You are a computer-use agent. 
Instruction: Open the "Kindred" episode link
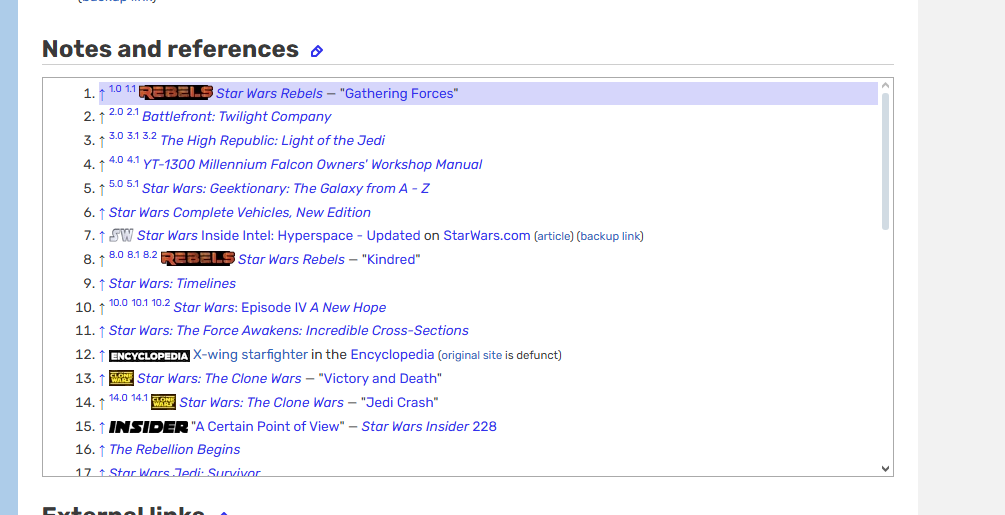click(x=391, y=259)
